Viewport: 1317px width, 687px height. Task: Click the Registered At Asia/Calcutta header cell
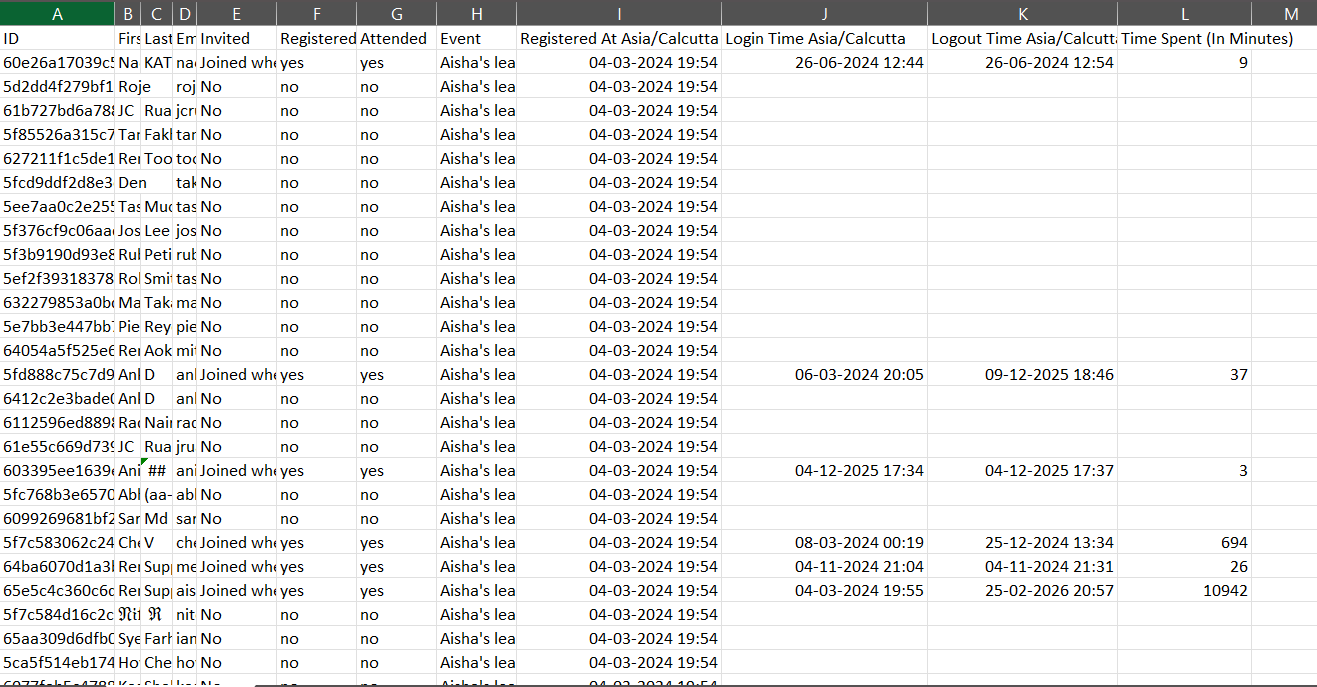click(619, 38)
